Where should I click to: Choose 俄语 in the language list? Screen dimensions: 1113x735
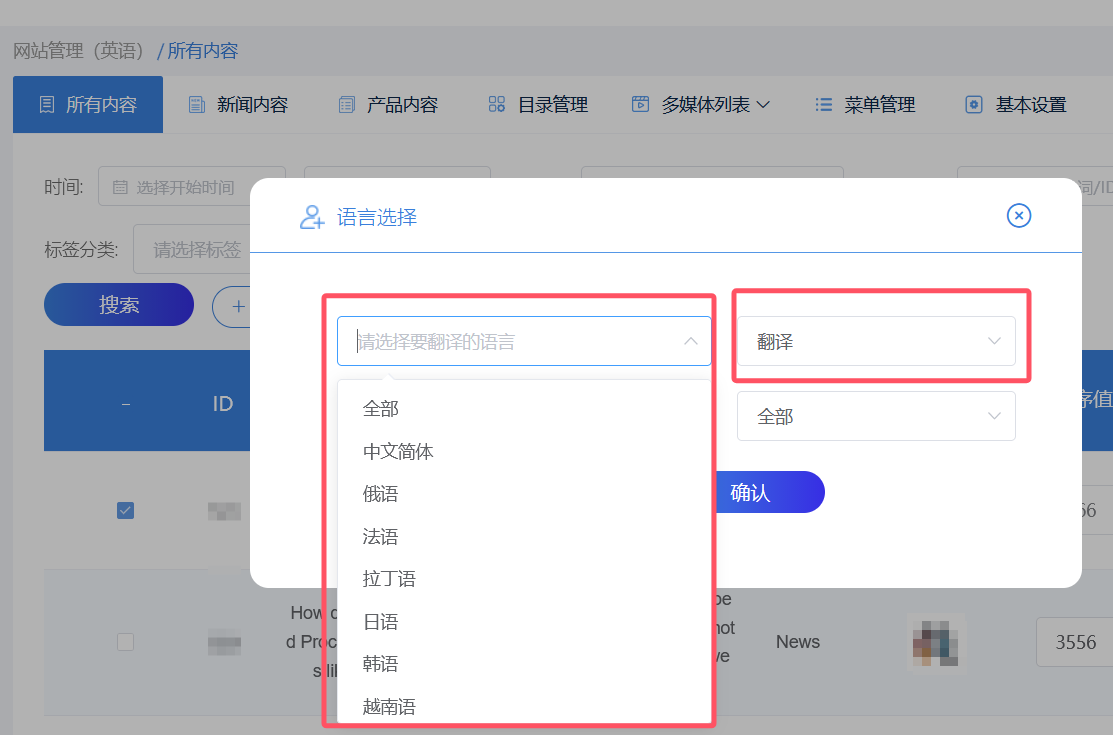pos(381,494)
